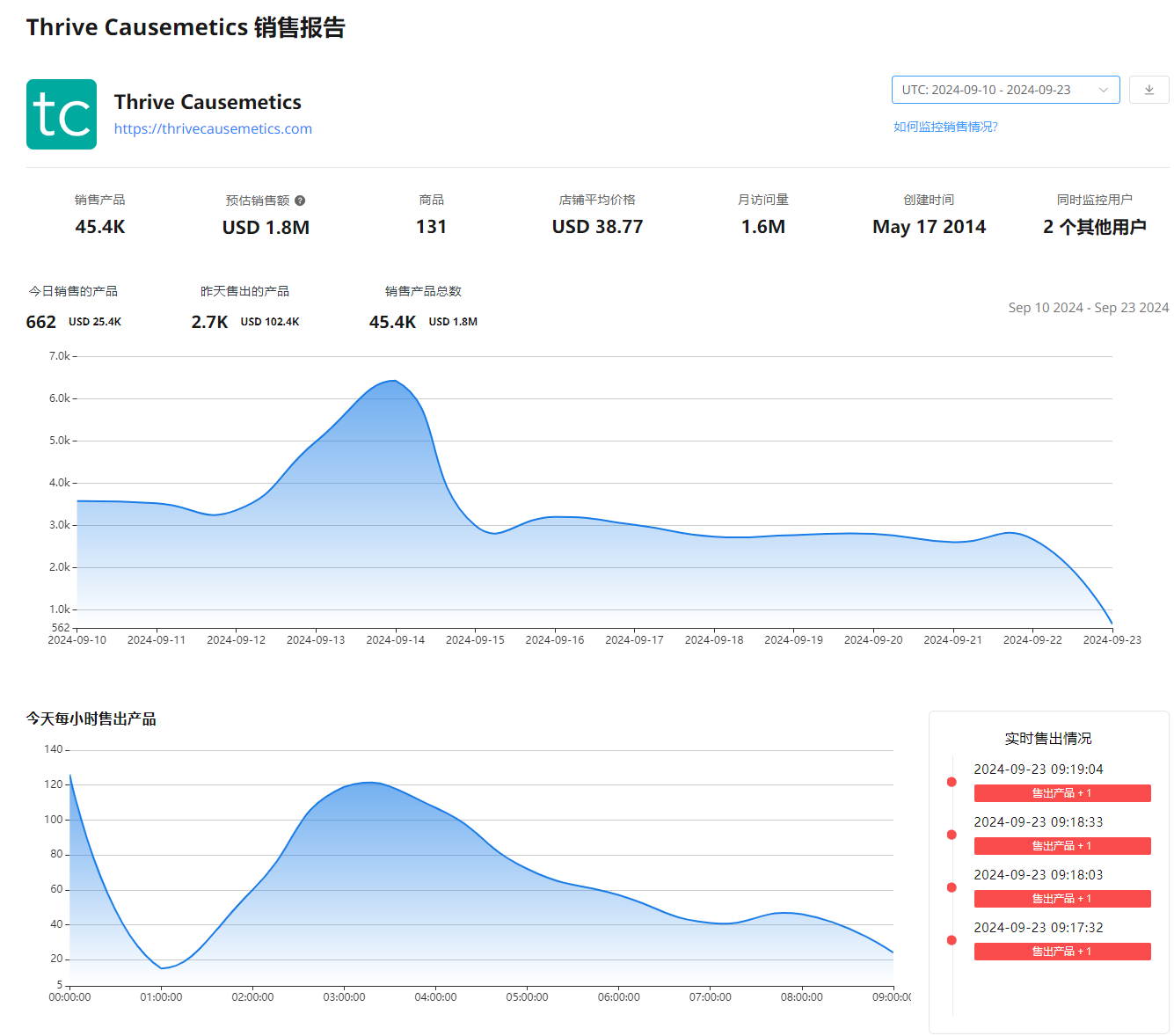Click the 2 个其他用户 value
Viewport: 1174px width, 1036px height.
click(x=1094, y=227)
